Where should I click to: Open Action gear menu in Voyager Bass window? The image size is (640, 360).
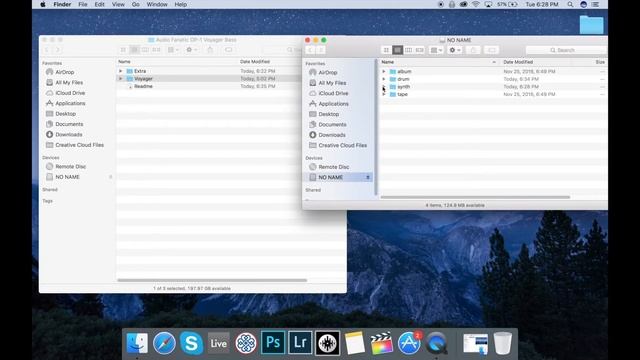191,50
